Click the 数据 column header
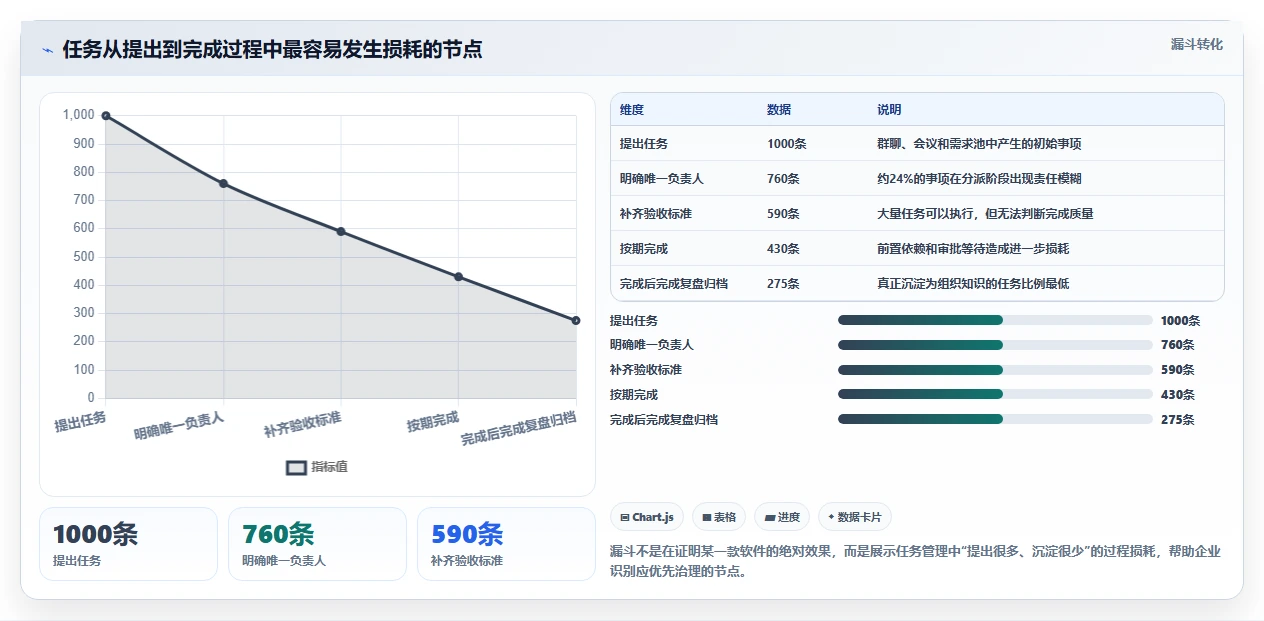 (779, 110)
